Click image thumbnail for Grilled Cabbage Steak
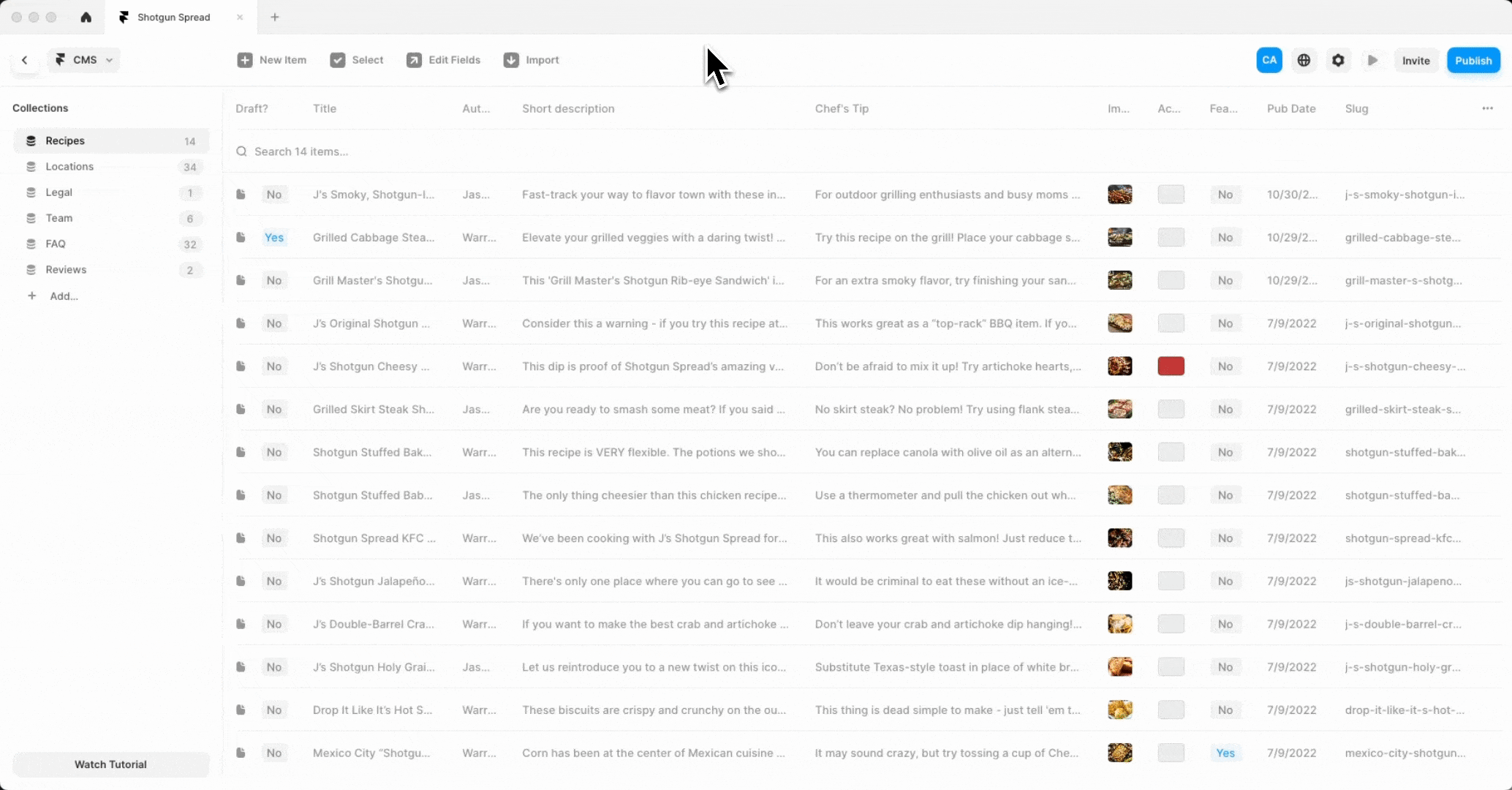The width and height of the screenshot is (1512, 790). (1119, 237)
